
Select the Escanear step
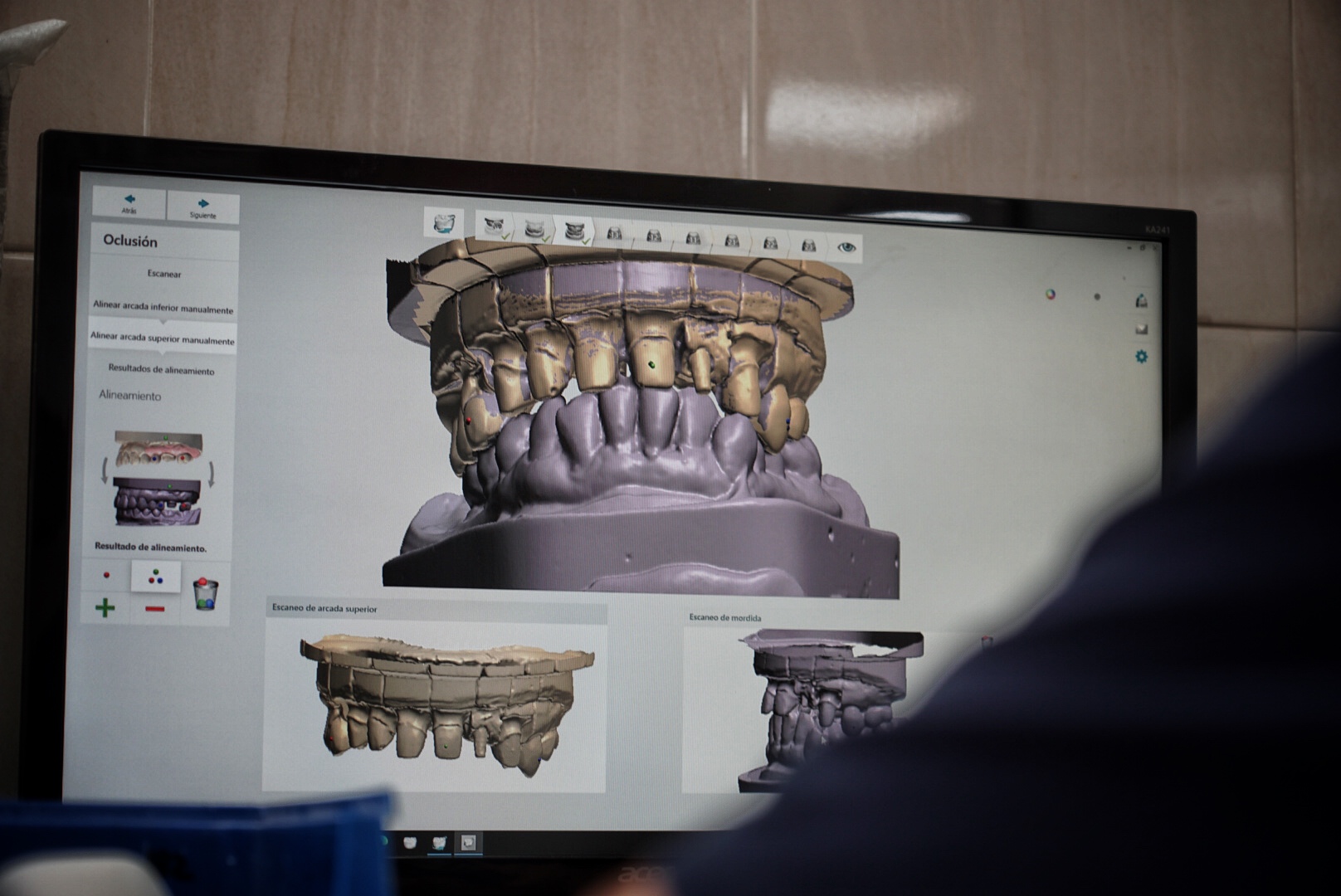tap(164, 274)
